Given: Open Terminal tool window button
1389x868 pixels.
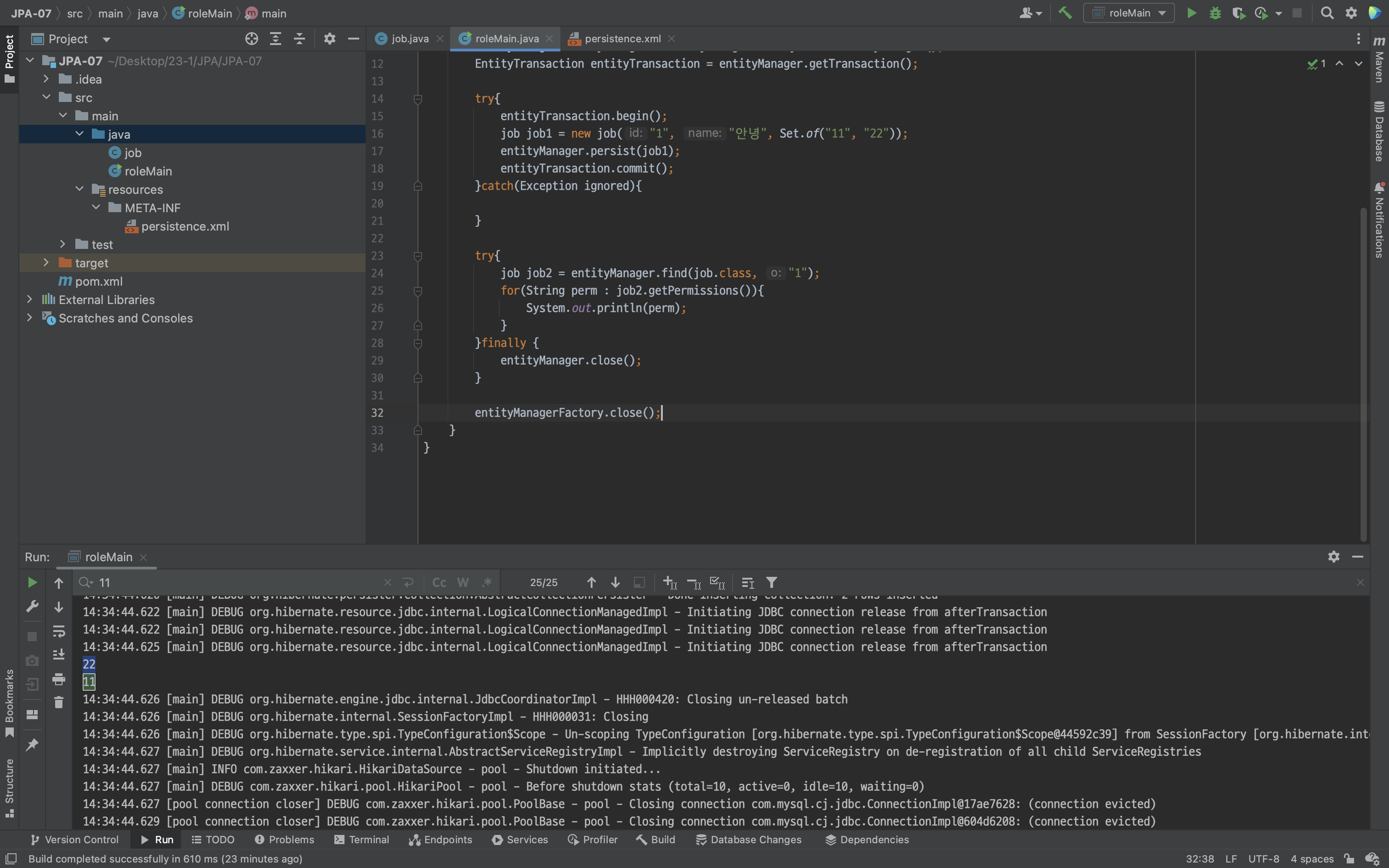Looking at the screenshot, I should coord(361,840).
